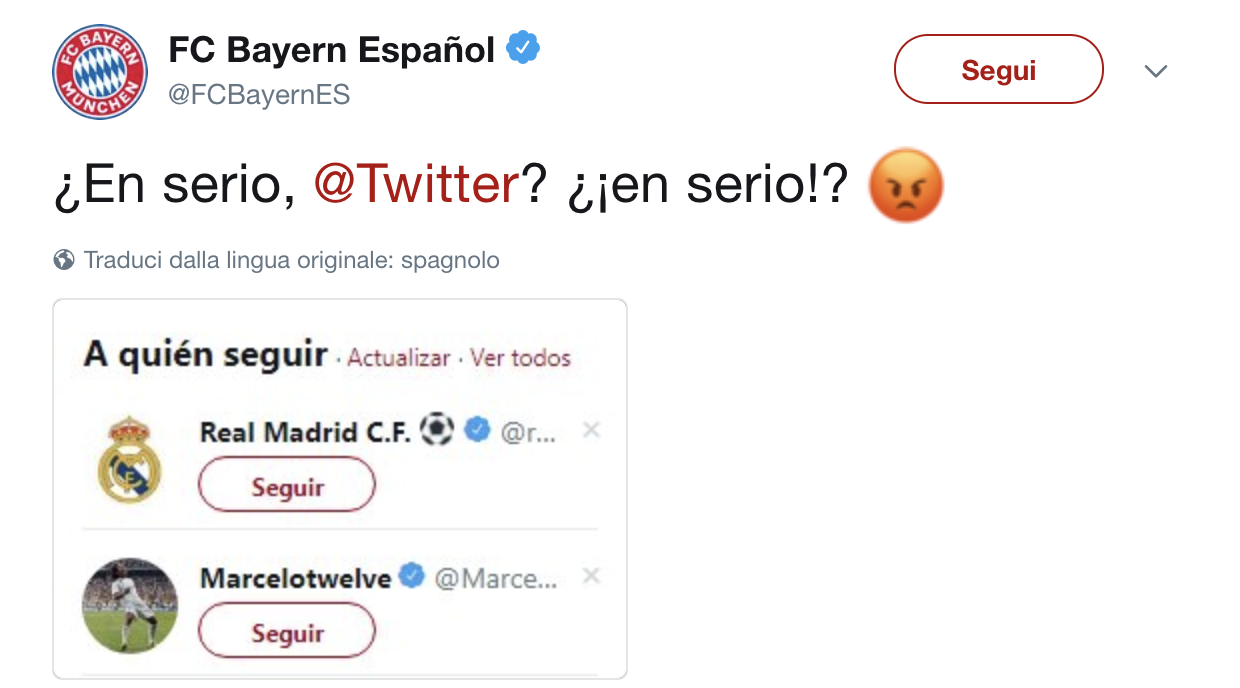Click the verified badge next to Real Madrid C.F.
Screen dimensions: 1240x688
pyautogui.click(x=479, y=431)
